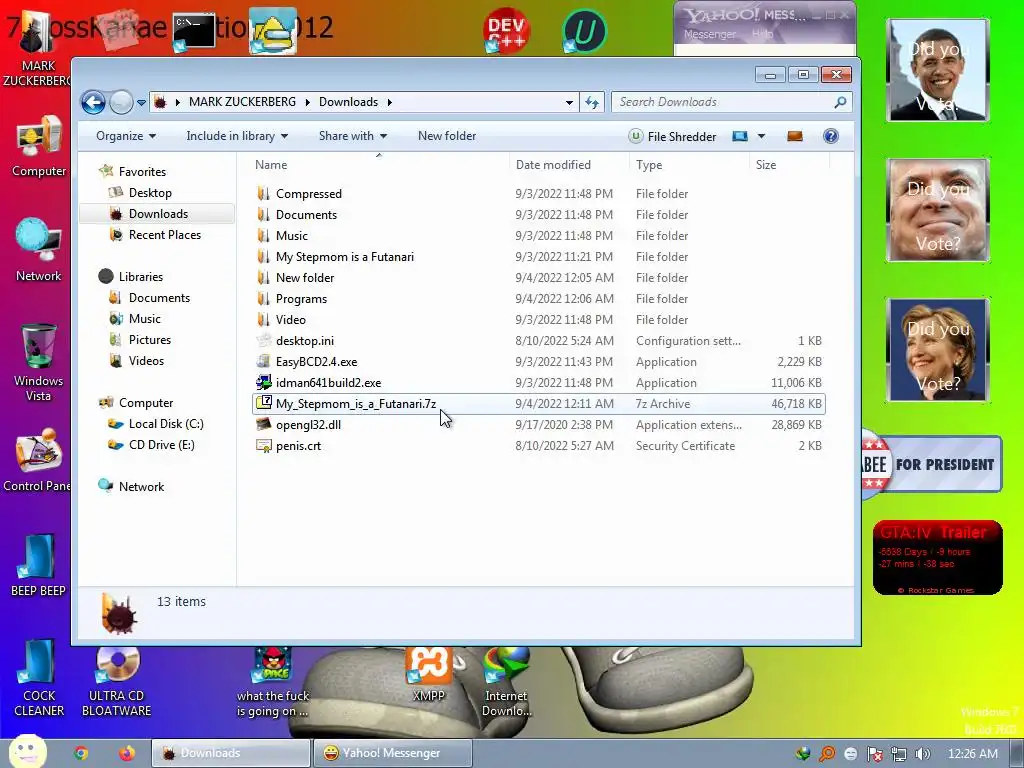Screen dimensions: 1024x768
Task: Open the Organize menu
Action: click(x=126, y=136)
